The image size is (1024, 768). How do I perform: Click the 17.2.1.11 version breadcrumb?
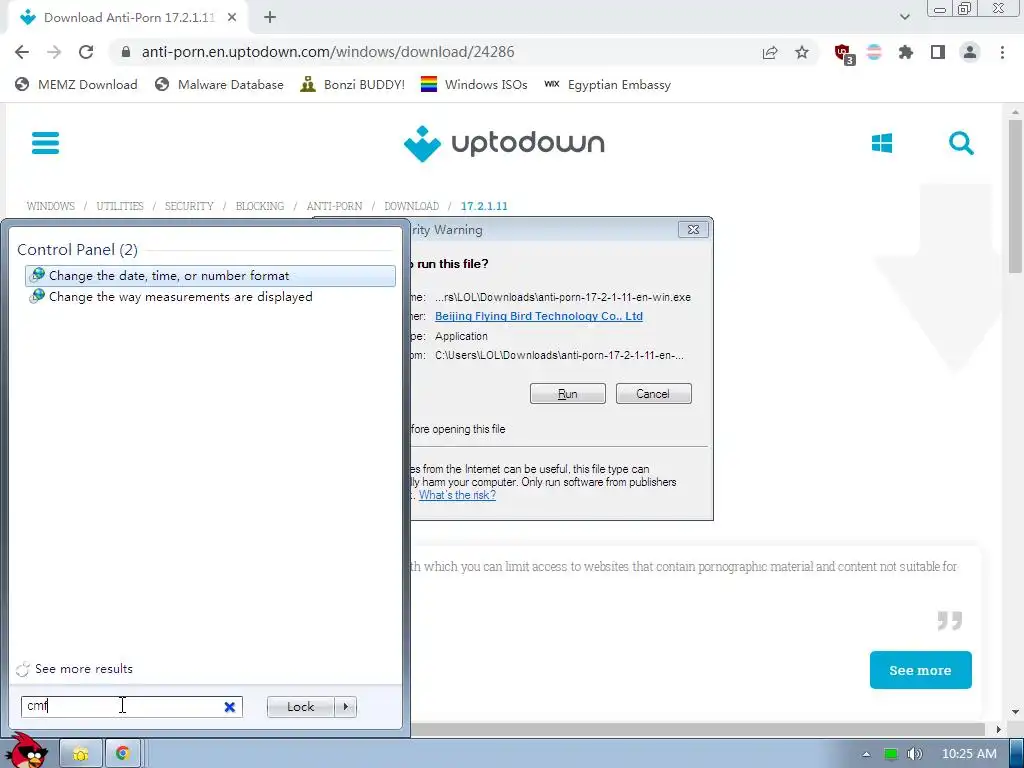coord(484,206)
